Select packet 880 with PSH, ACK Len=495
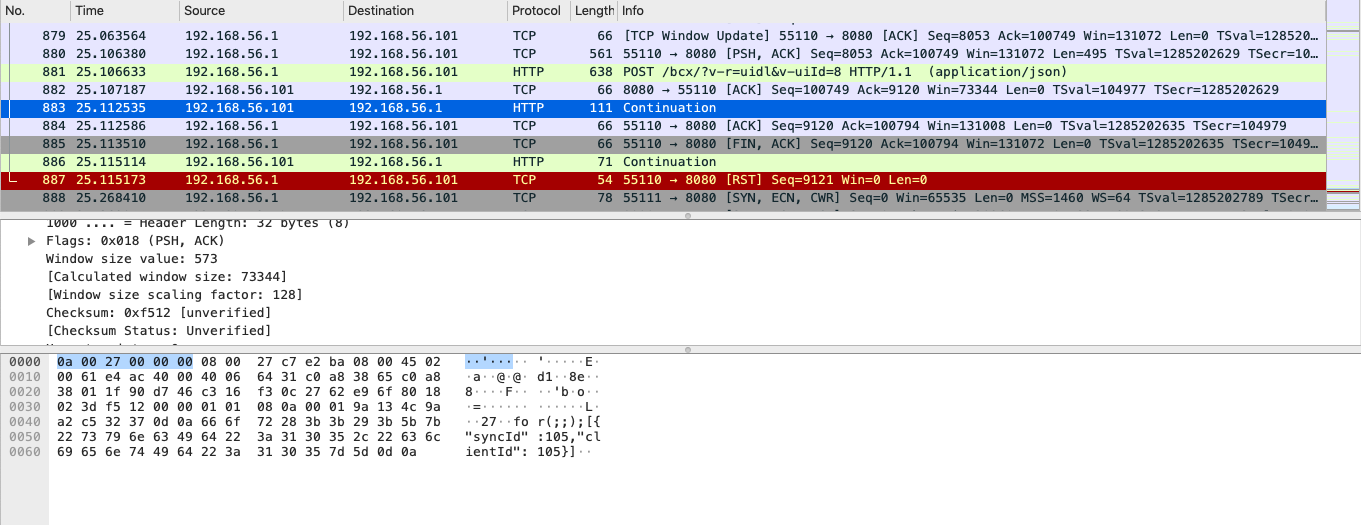The width and height of the screenshot is (1361, 525). point(663,54)
